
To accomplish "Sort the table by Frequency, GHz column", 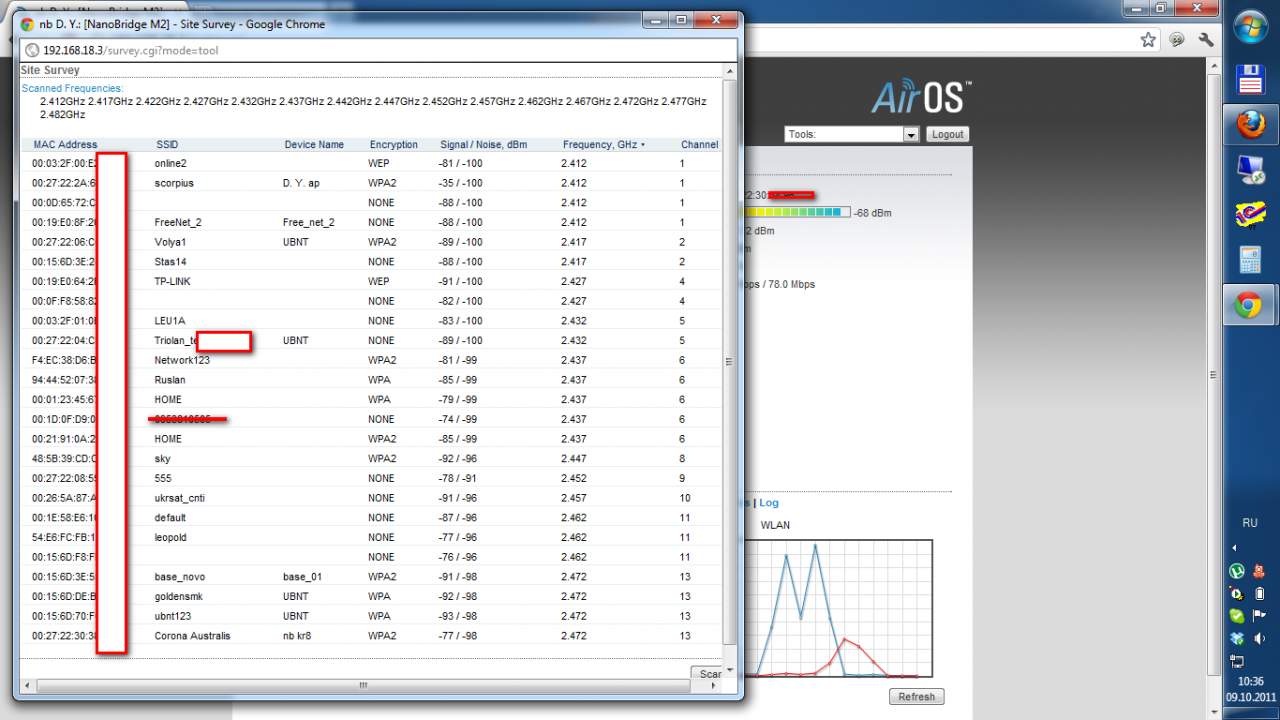I will (x=602, y=145).
